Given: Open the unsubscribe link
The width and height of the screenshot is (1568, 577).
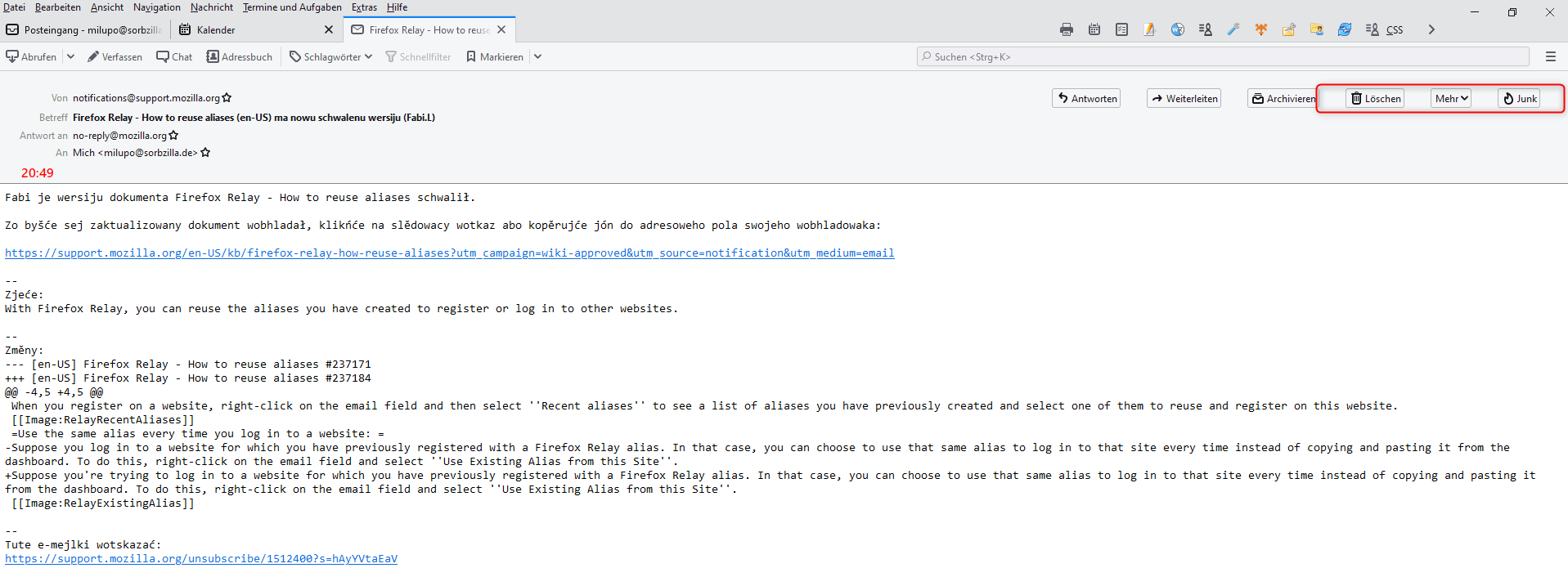Looking at the screenshot, I should (201, 559).
